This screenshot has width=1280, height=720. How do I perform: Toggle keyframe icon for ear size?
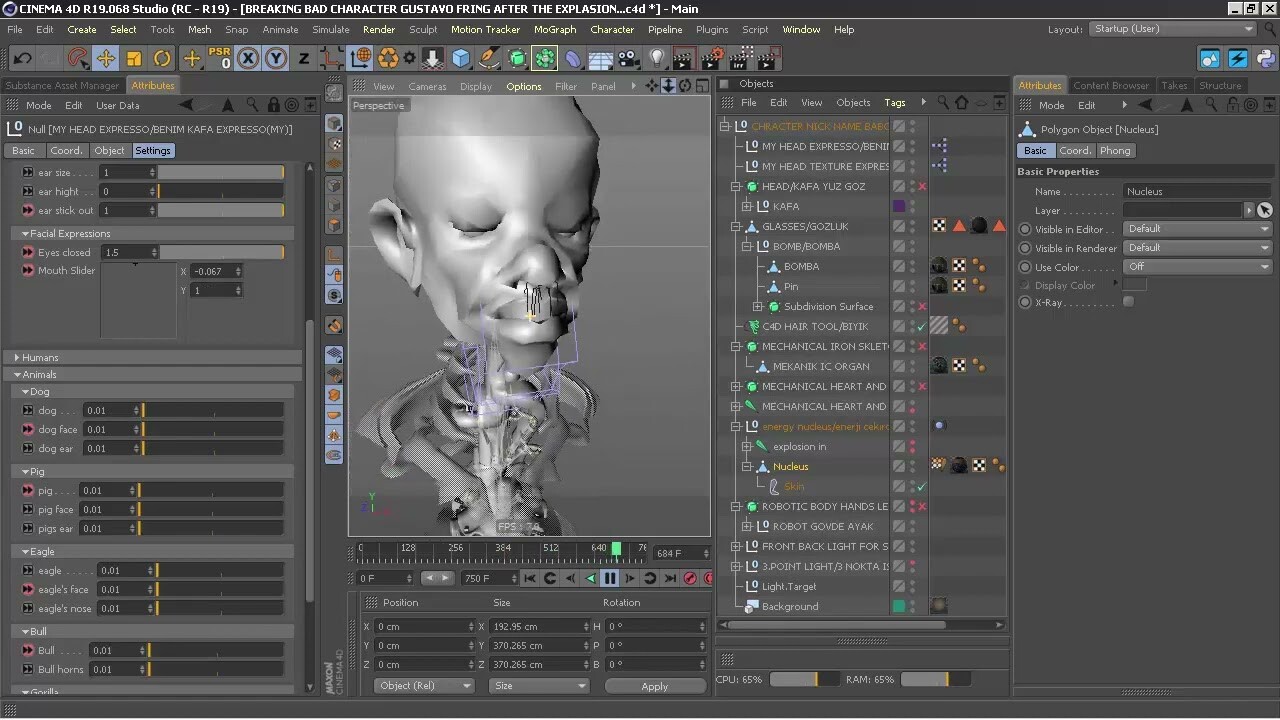[x=28, y=173]
